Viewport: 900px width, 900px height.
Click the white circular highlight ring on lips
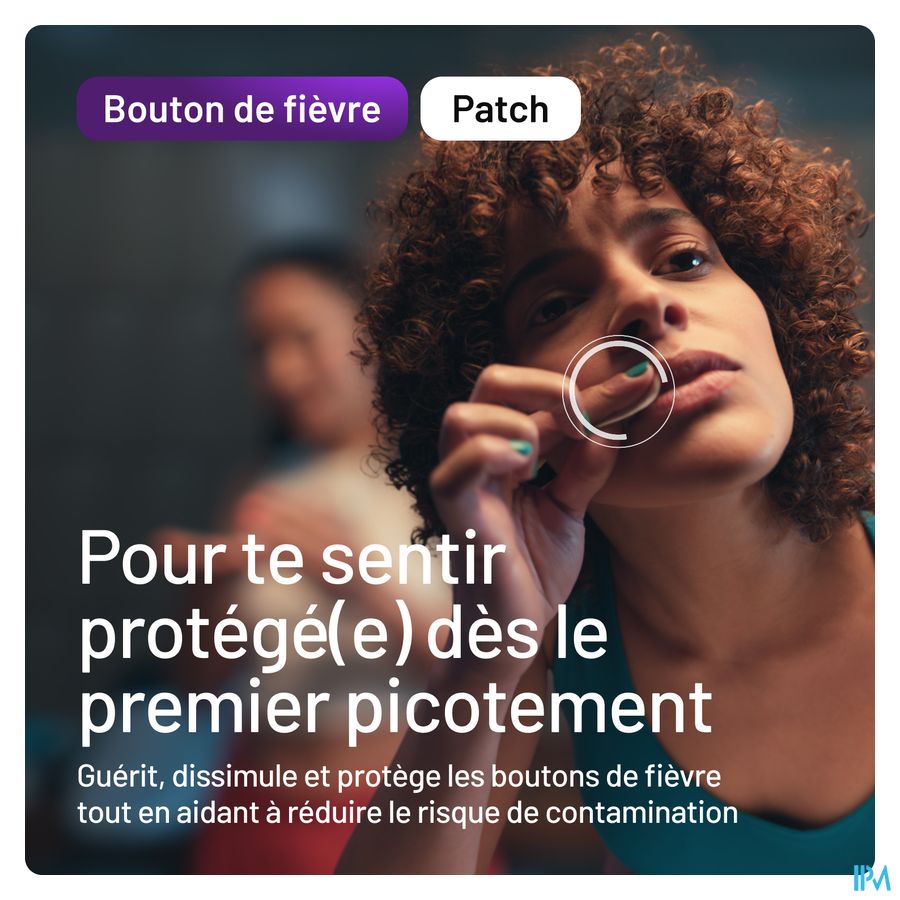click(x=618, y=391)
